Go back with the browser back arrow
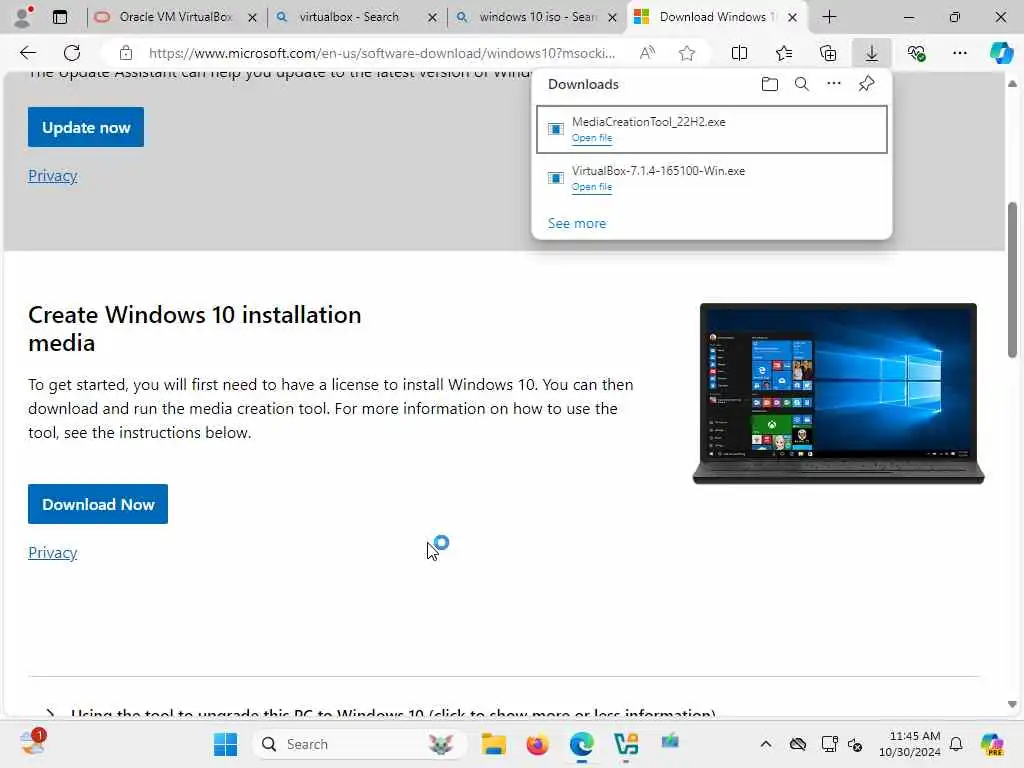Viewport: 1024px width, 768px height. pyautogui.click(x=28, y=53)
